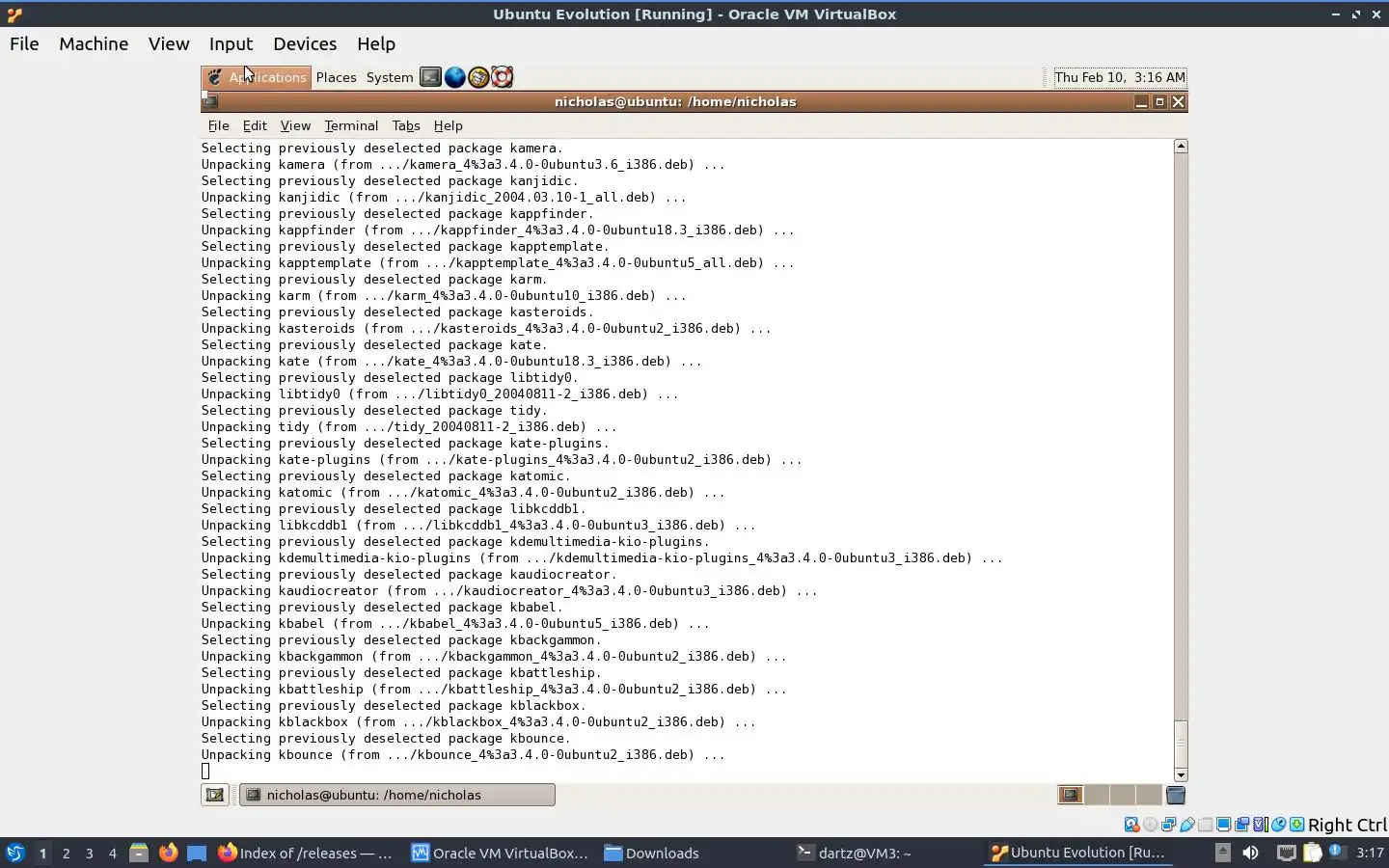Image resolution: width=1389 pixels, height=868 pixels.
Task: Open the guest terminal launcher icon in GNOME panel
Action: click(x=430, y=77)
